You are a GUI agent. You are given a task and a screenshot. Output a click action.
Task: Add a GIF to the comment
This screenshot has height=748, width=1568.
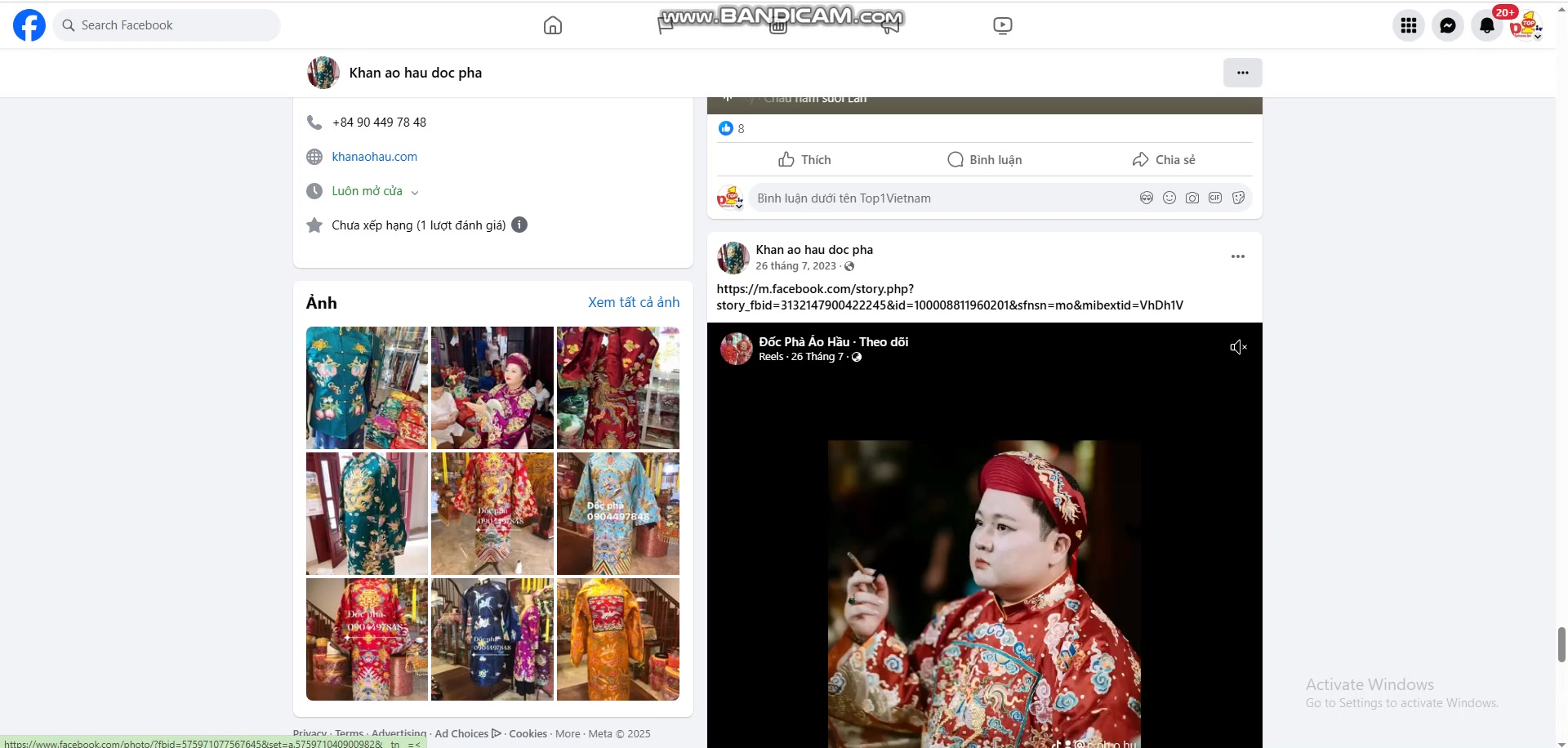[x=1214, y=198]
